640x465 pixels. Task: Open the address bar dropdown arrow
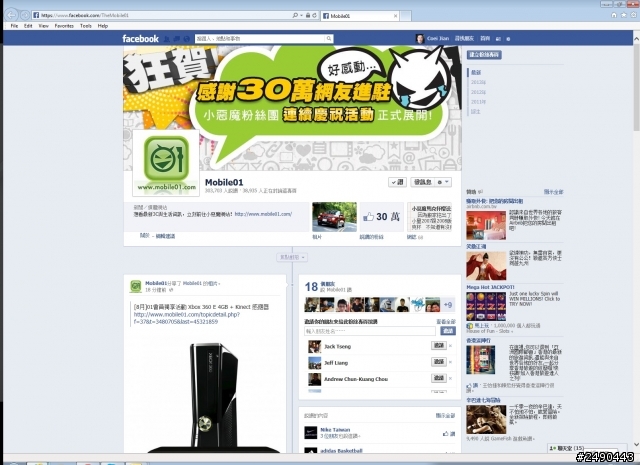302,16
